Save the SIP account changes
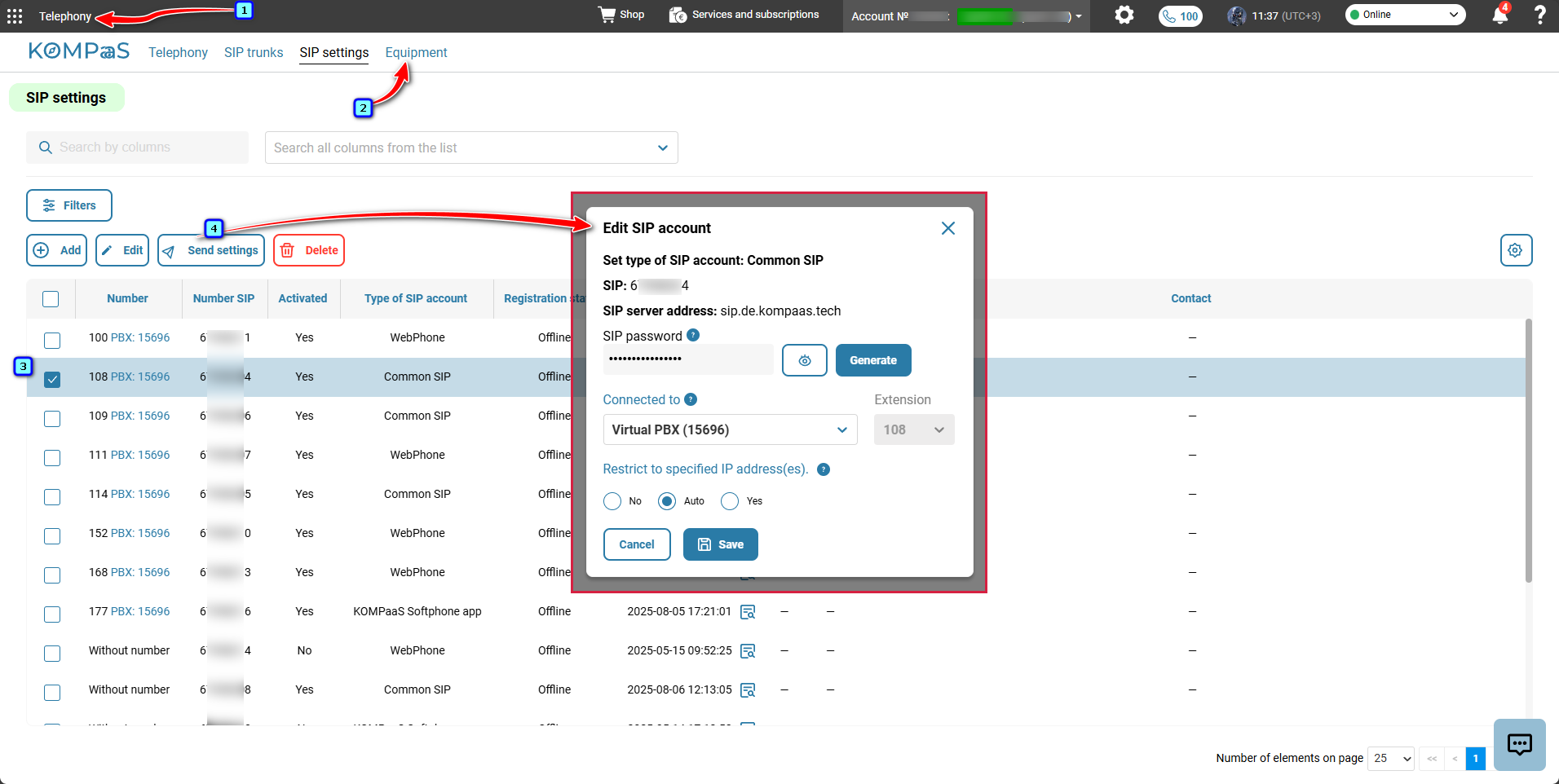Image resolution: width=1559 pixels, height=784 pixels. (721, 544)
